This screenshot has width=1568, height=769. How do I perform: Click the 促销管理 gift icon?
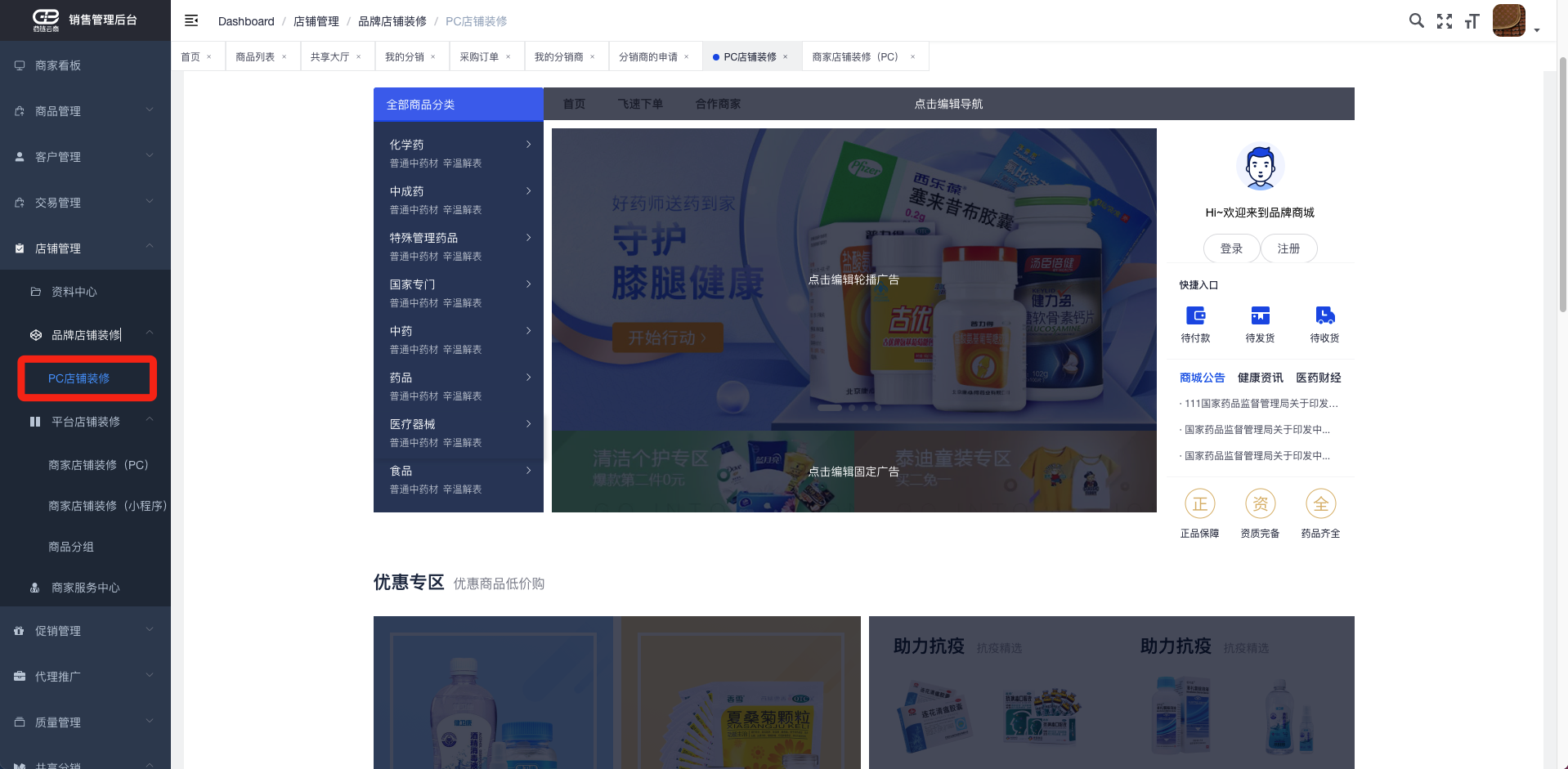20,631
